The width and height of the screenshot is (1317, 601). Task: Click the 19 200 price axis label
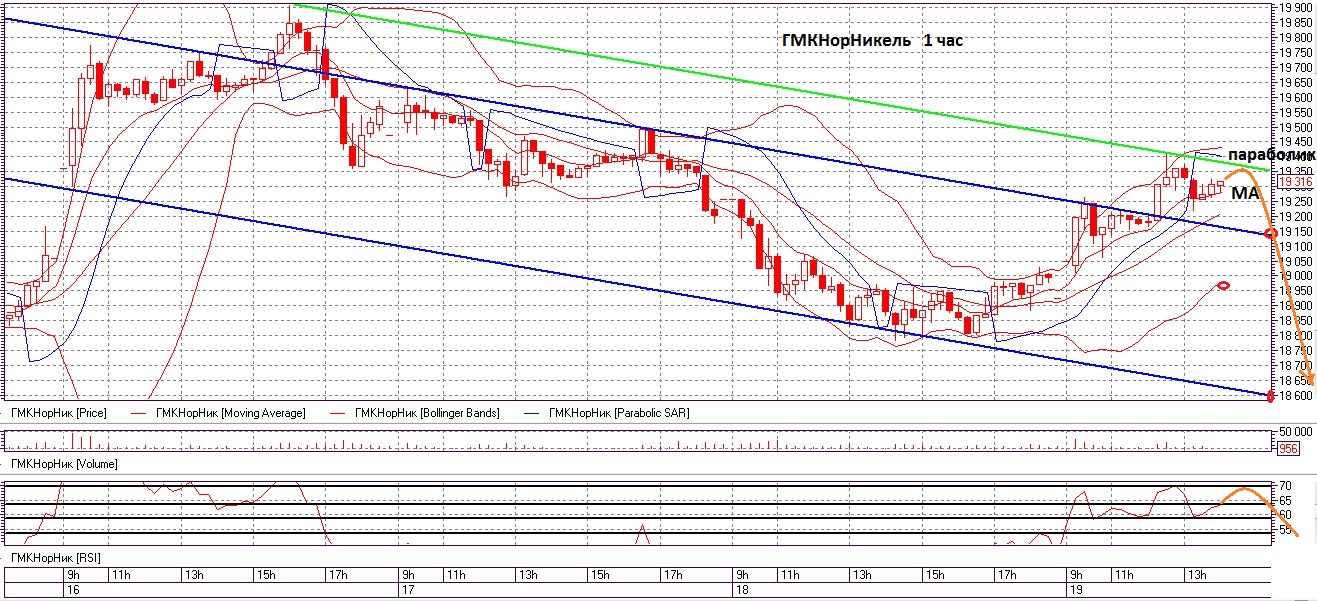(x=1296, y=217)
